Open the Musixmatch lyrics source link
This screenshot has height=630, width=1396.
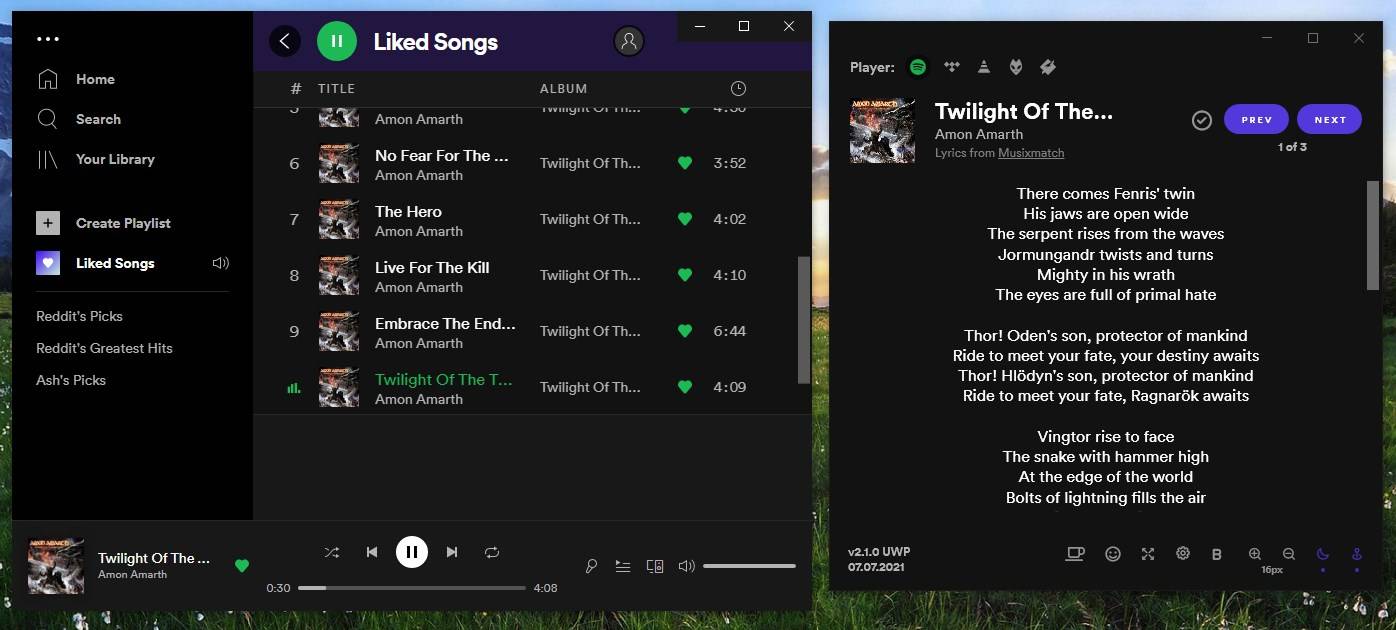pos(1031,153)
